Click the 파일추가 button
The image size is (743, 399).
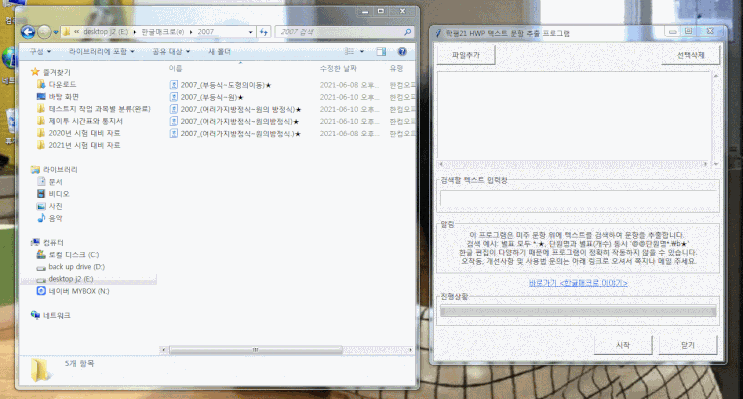click(x=465, y=55)
